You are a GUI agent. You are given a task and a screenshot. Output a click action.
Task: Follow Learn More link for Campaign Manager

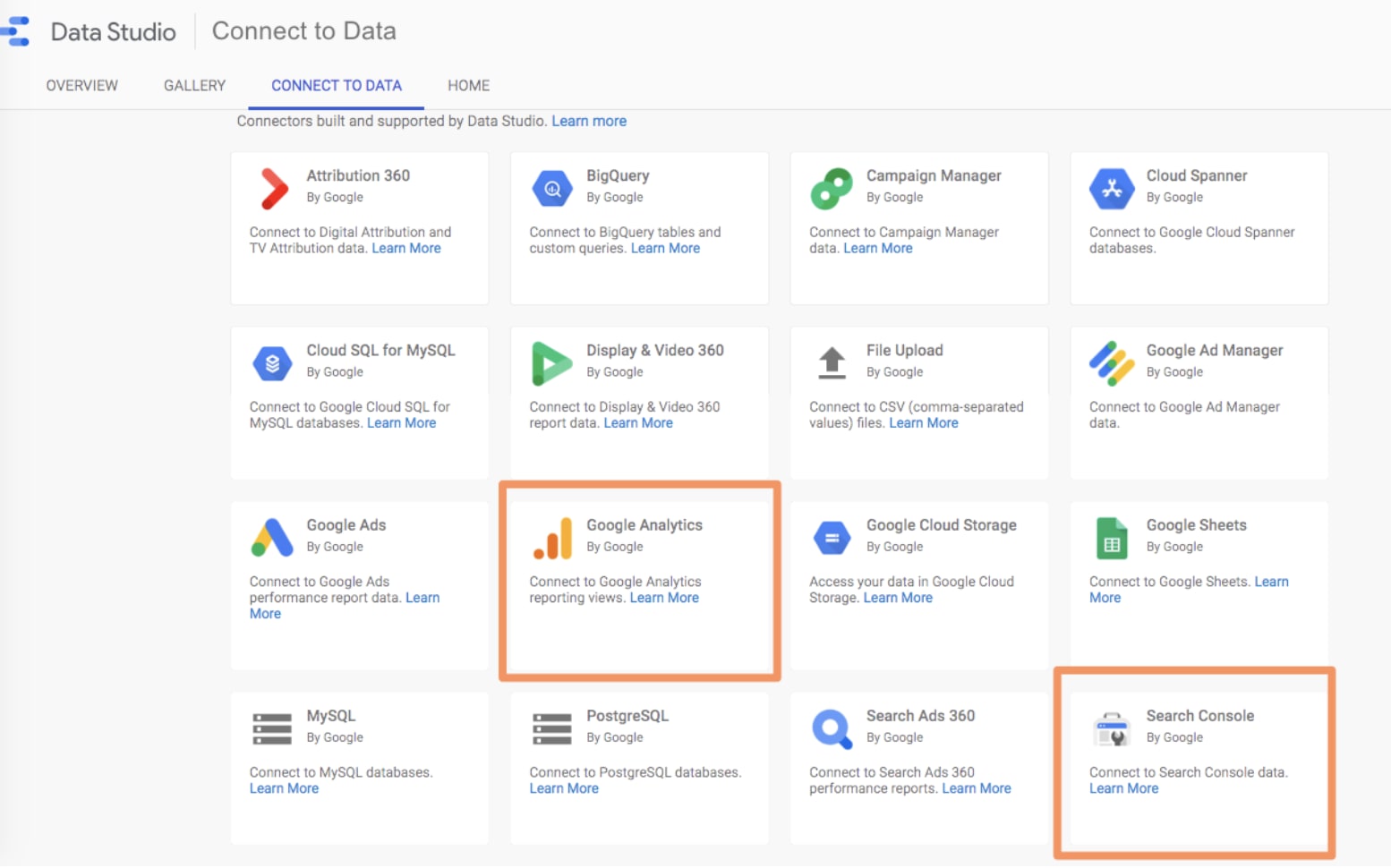(878, 248)
